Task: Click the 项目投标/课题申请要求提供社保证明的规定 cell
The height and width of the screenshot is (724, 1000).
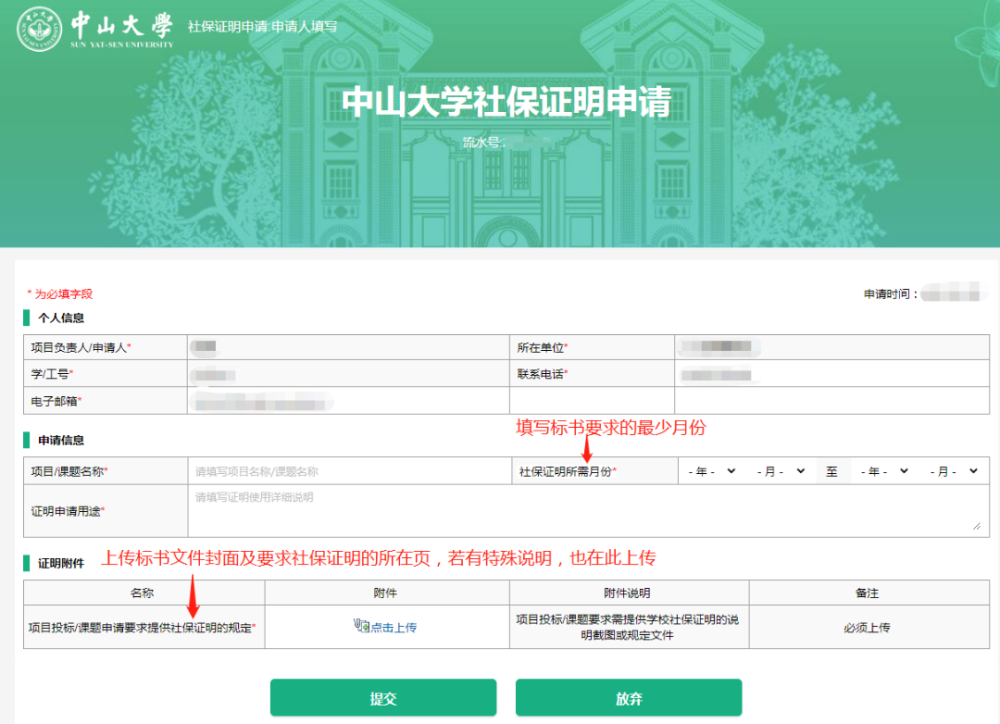Action: (142, 628)
